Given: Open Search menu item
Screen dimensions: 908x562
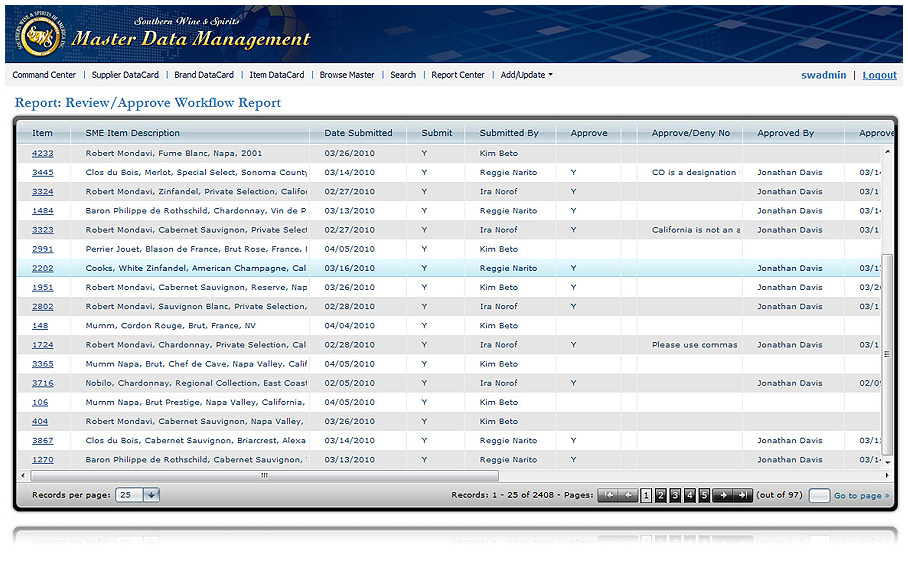Looking at the screenshot, I should pos(403,75).
